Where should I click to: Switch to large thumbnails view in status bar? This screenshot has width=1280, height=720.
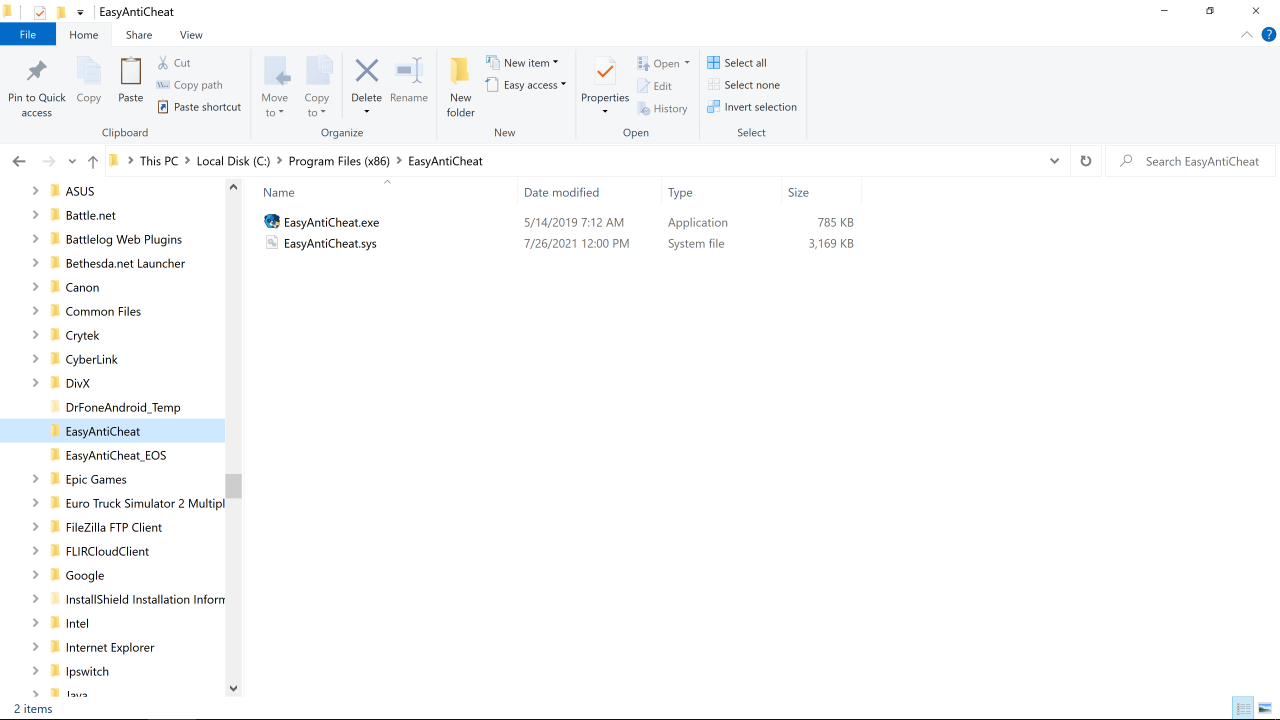(1265, 709)
